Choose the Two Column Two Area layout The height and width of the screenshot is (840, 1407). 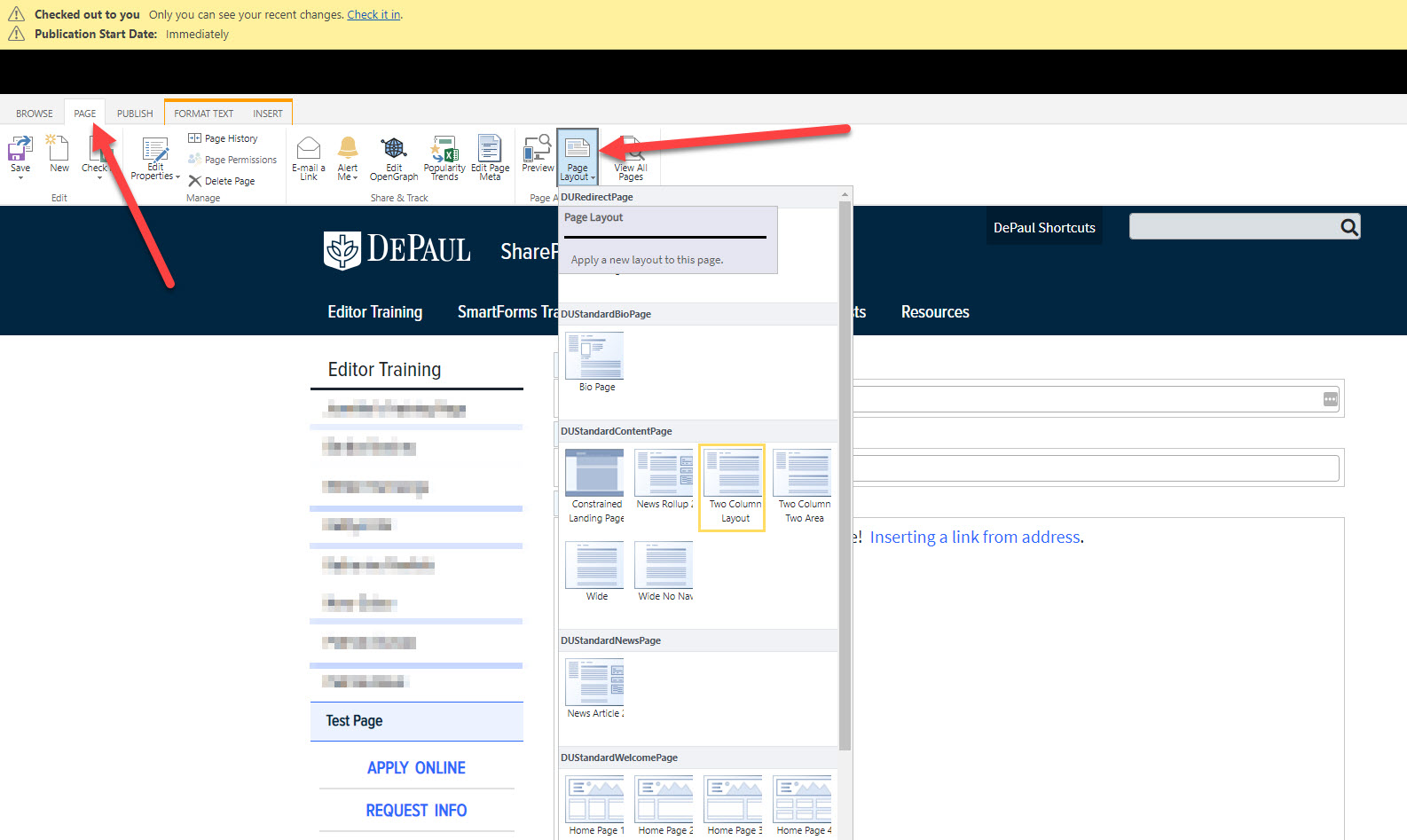click(x=803, y=474)
